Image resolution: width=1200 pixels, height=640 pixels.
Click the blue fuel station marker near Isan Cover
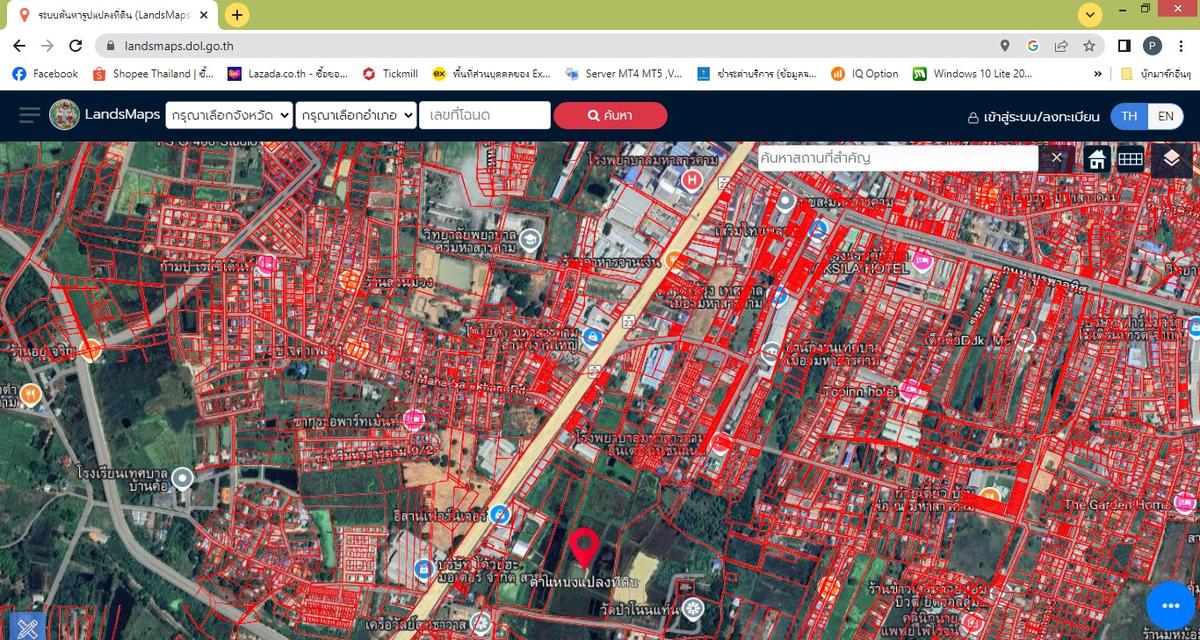point(501,515)
